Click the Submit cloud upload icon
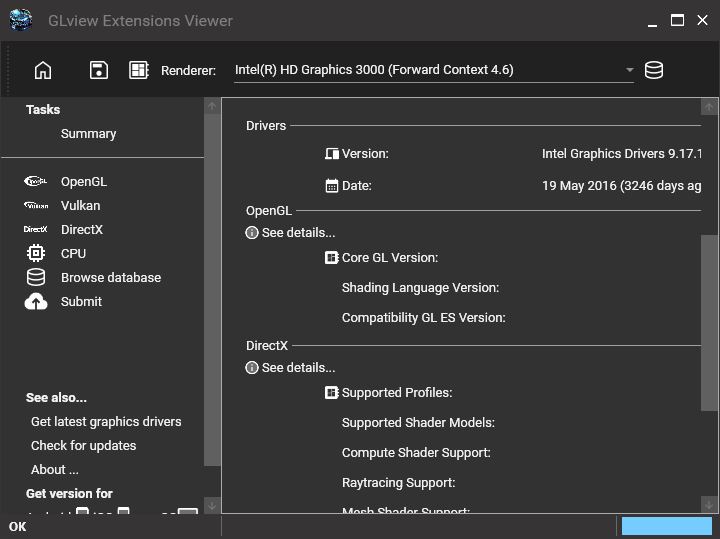The width and height of the screenshot is (720, 539). click(36, 302)
